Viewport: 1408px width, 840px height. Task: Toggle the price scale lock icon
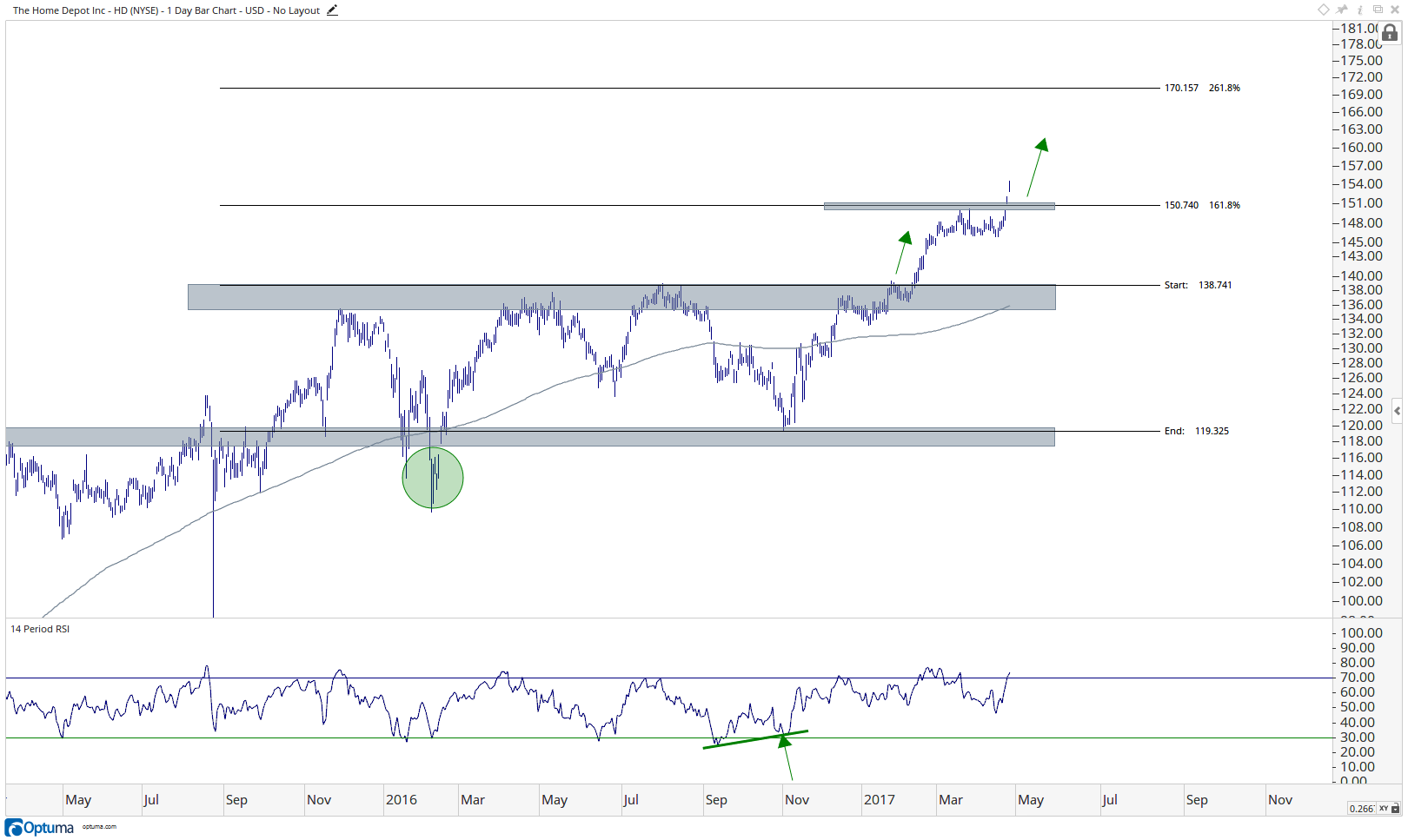1390,33
